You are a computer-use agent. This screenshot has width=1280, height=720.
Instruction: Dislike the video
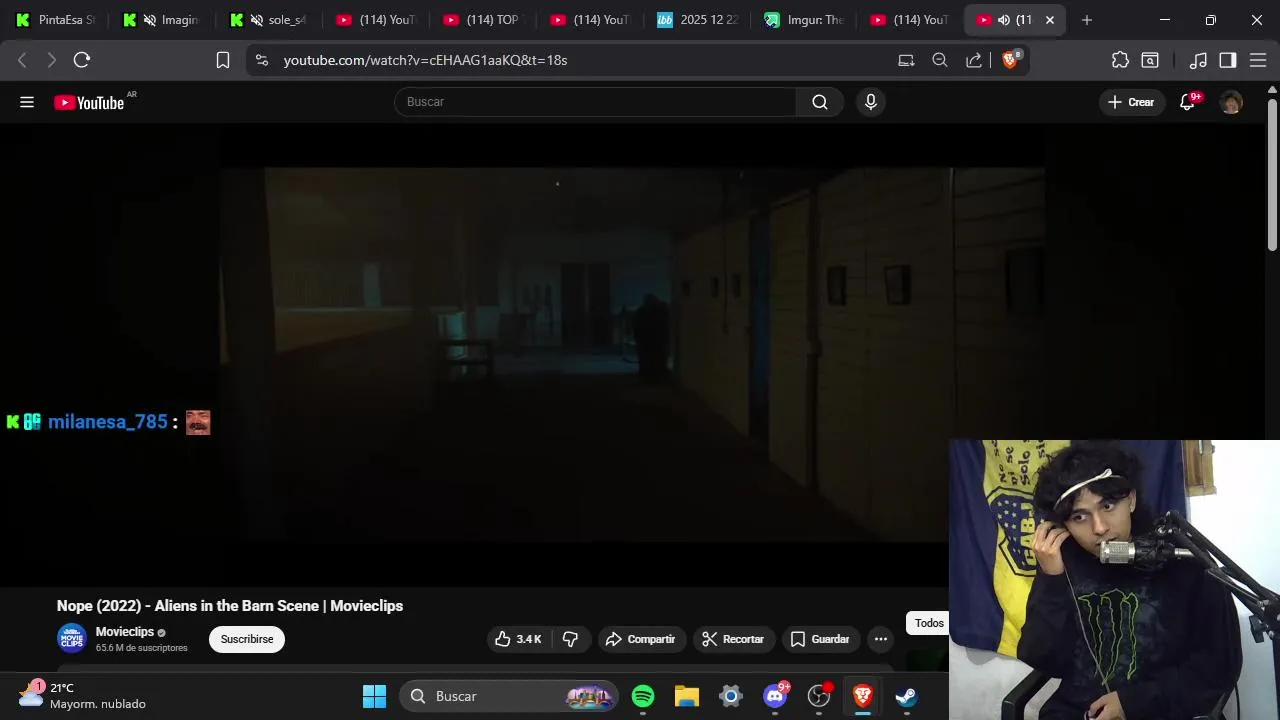570,639
